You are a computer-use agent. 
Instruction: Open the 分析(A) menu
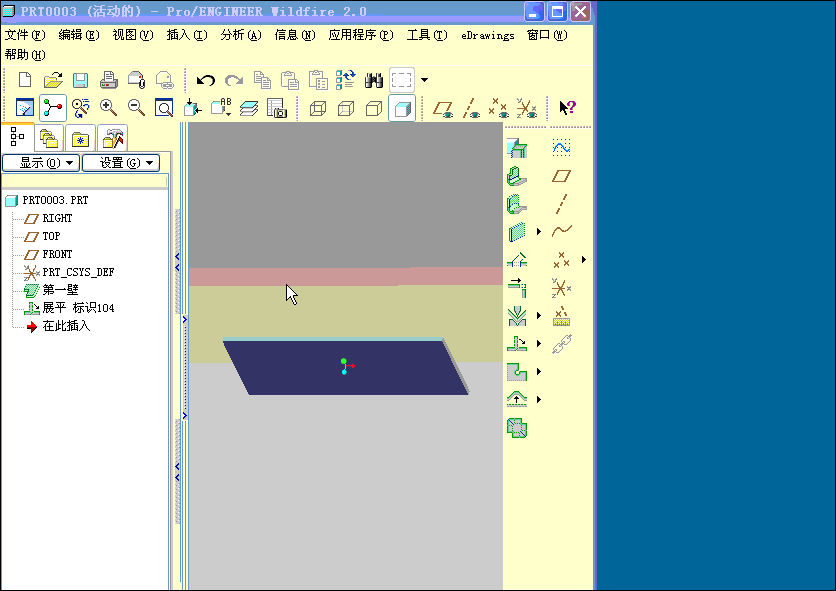[241, 35]
